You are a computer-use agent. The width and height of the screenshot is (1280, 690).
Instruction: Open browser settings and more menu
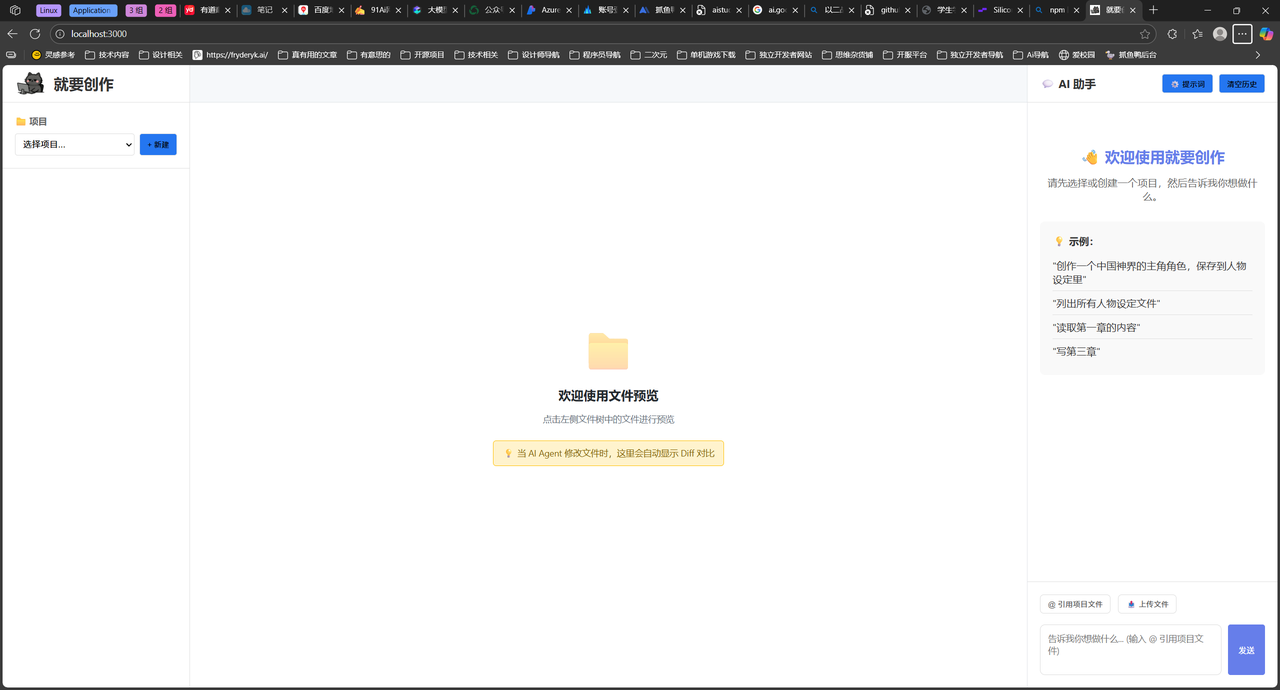[x=1242, y=34]
